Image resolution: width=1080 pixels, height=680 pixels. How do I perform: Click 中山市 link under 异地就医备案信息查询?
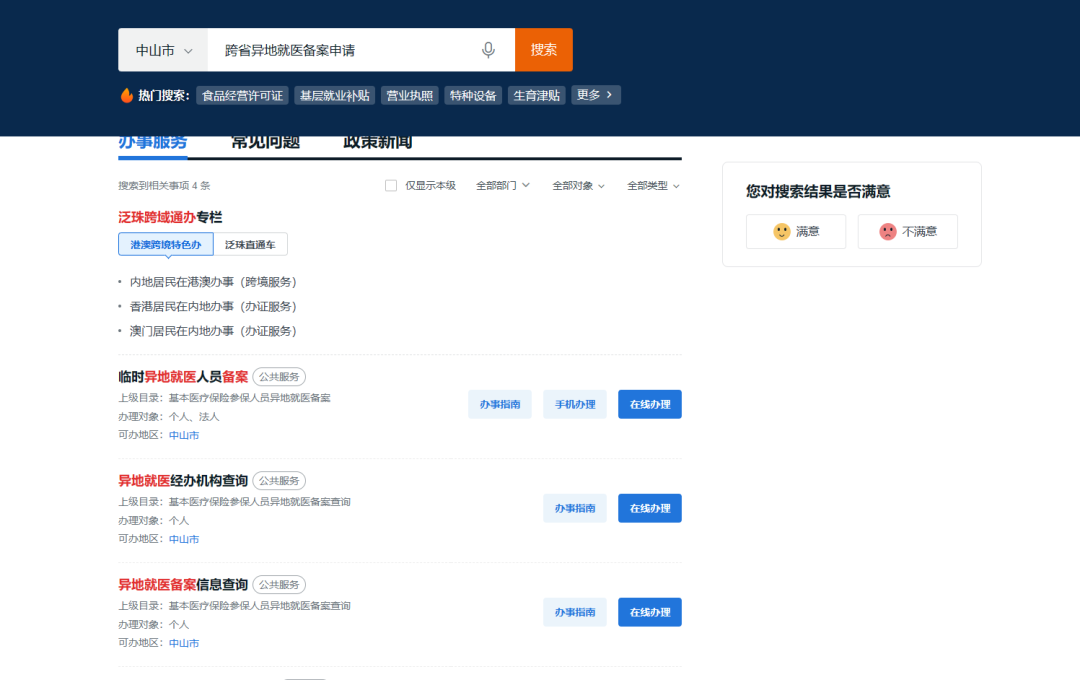point(184,643)
